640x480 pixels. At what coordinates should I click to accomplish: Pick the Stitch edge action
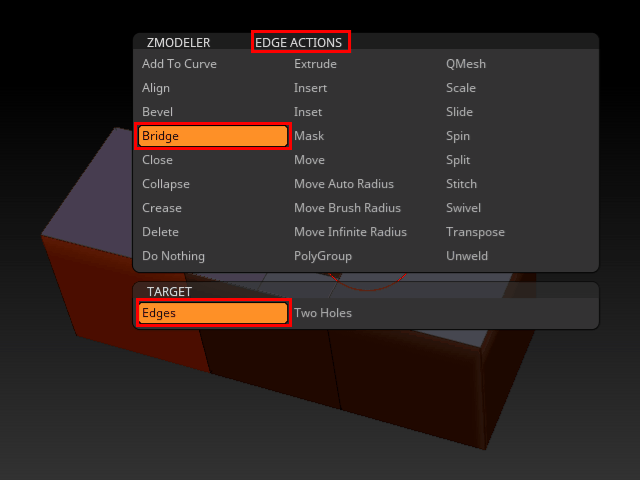click(x=462, y=184)
